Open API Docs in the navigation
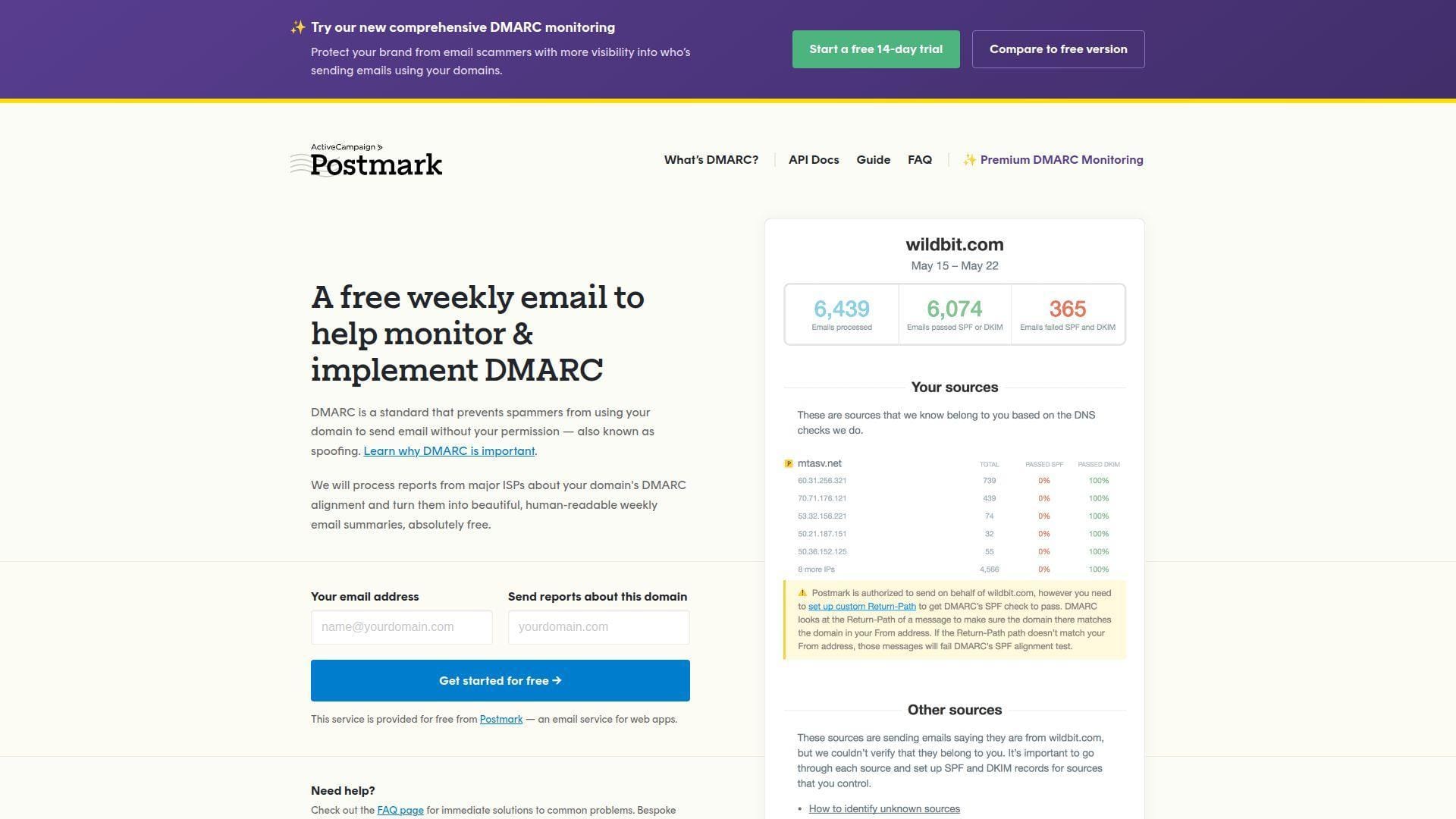 814,160
